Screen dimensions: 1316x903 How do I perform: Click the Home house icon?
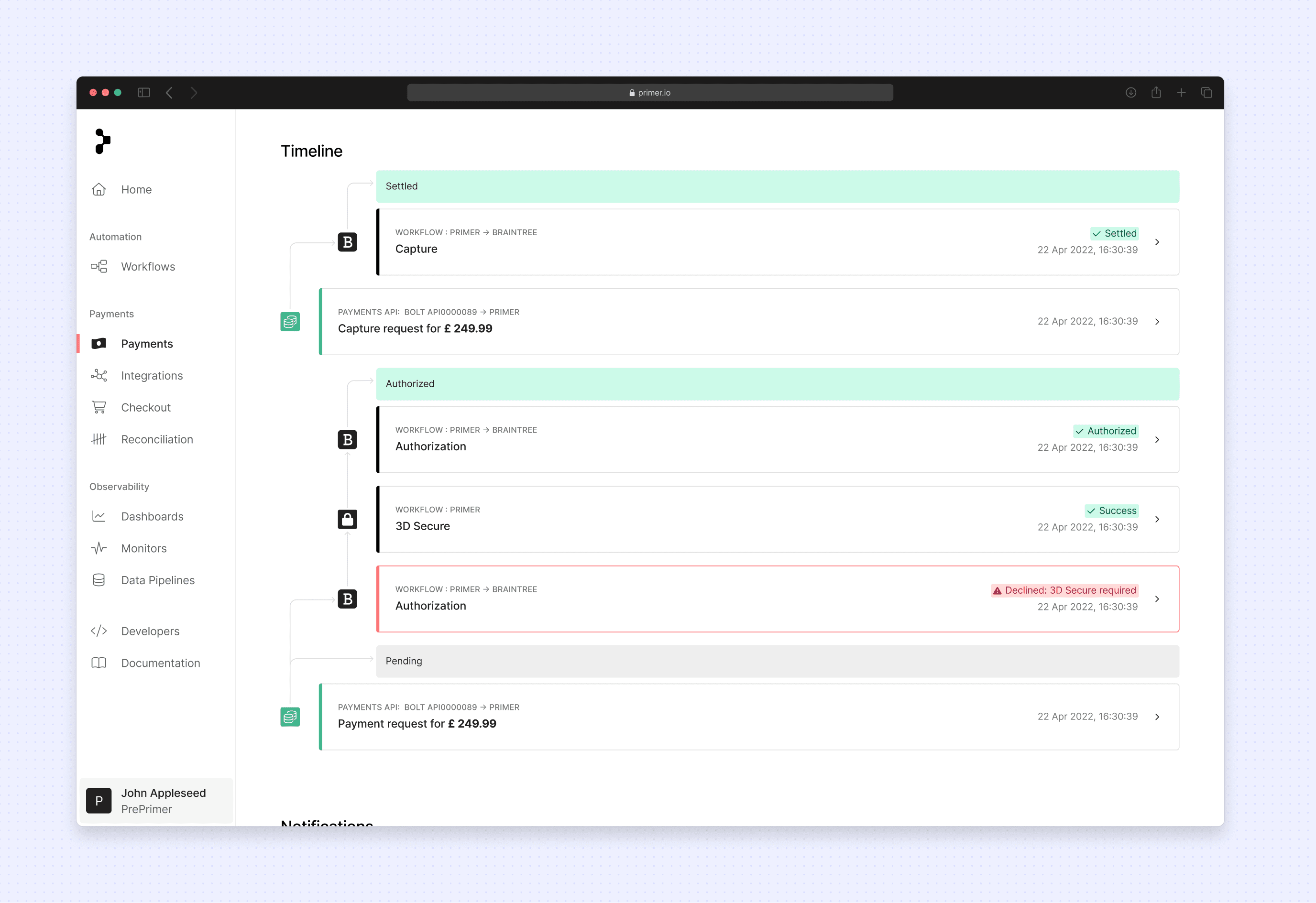click(99, 190)
